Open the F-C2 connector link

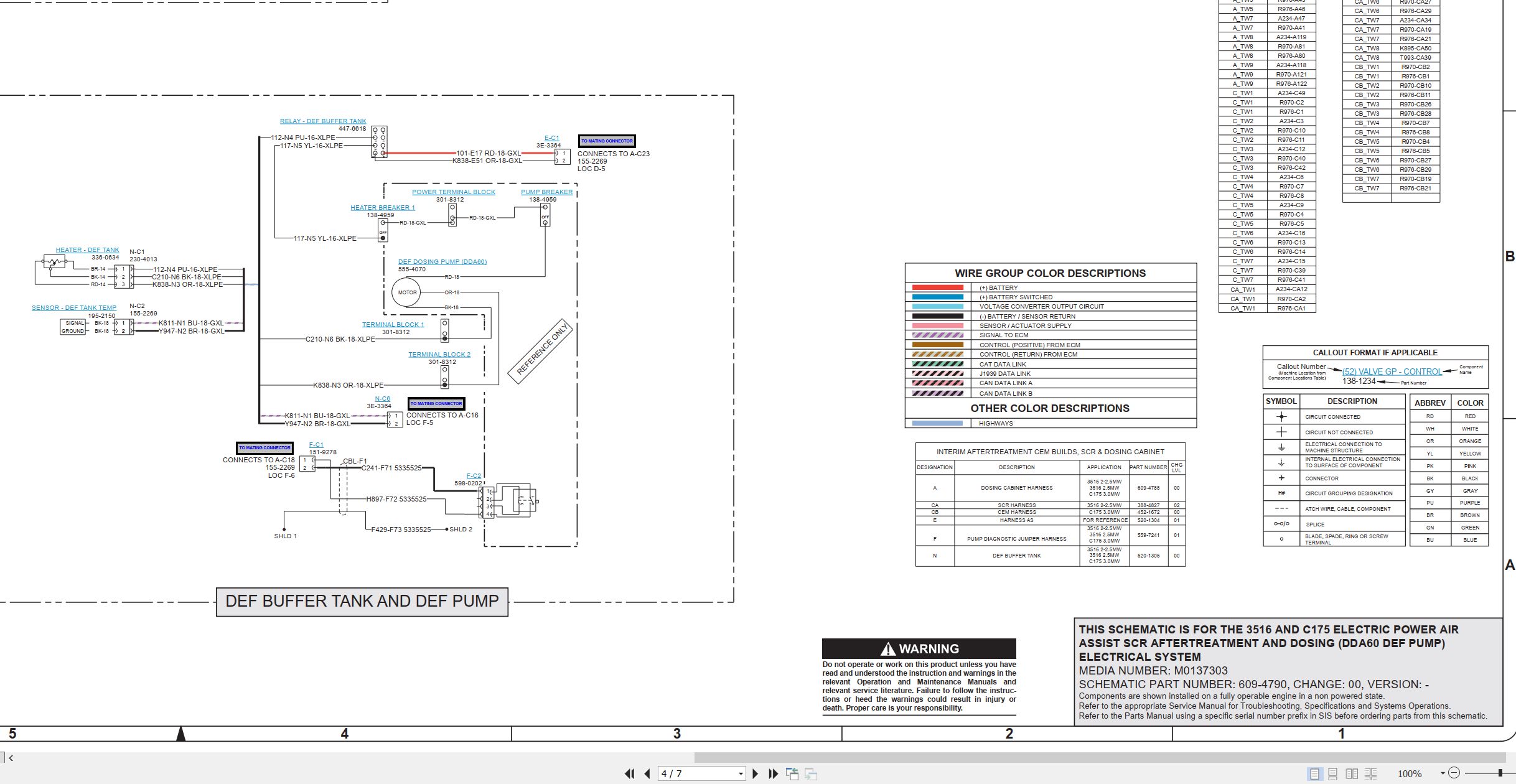(x=474, y=476)
